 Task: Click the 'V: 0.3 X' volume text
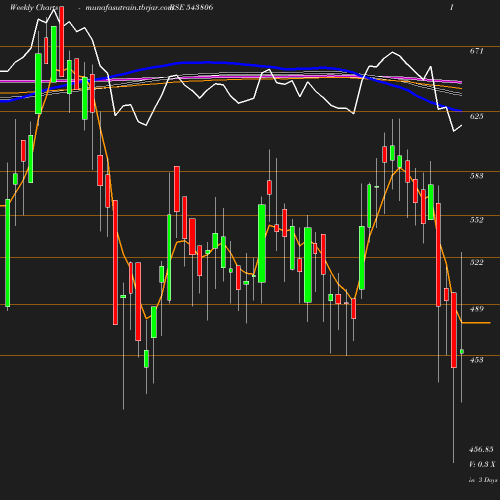pyautogui.click(x=482, y=464)
